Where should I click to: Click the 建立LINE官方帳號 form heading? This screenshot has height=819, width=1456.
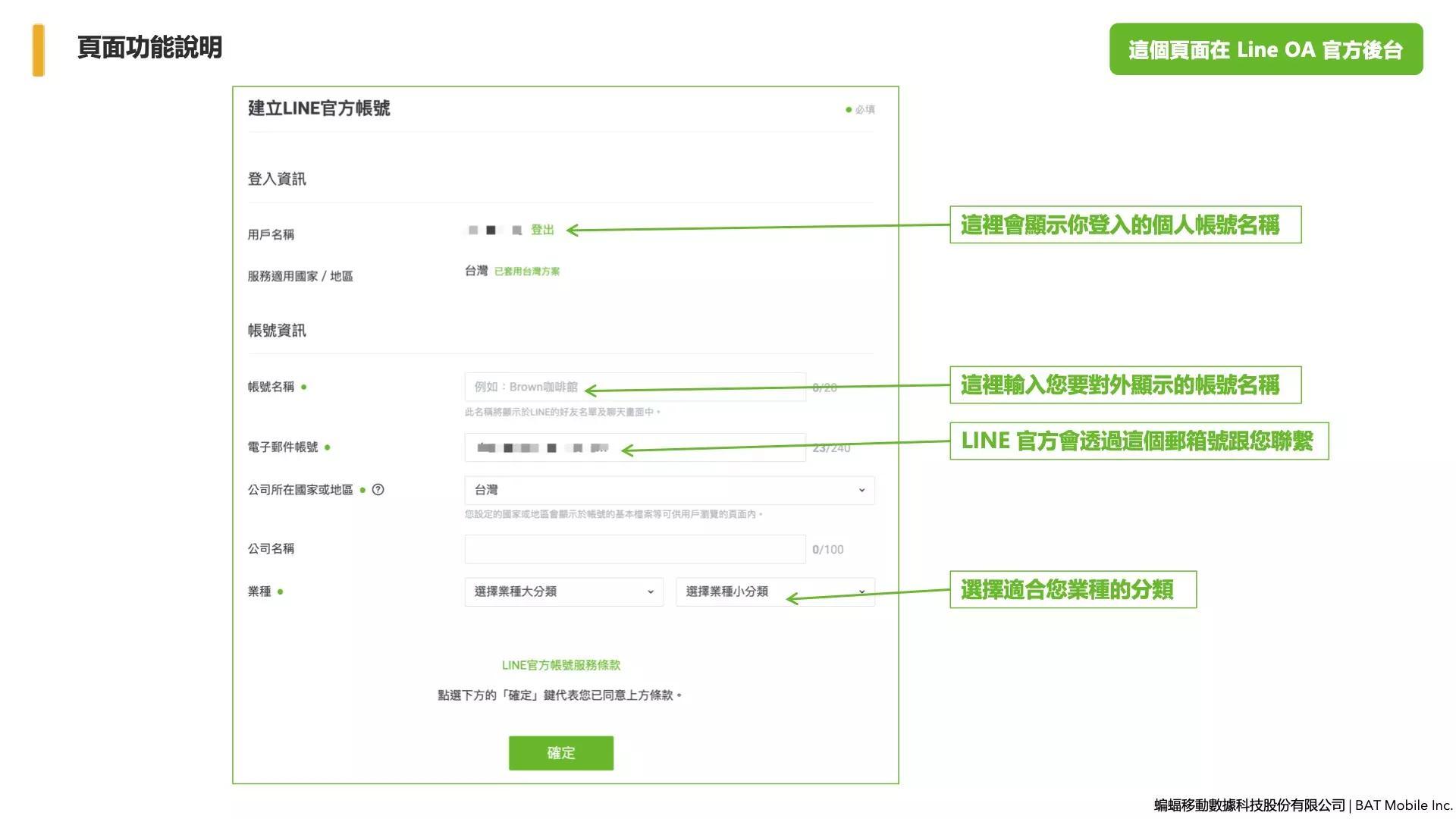pos(318,108)
